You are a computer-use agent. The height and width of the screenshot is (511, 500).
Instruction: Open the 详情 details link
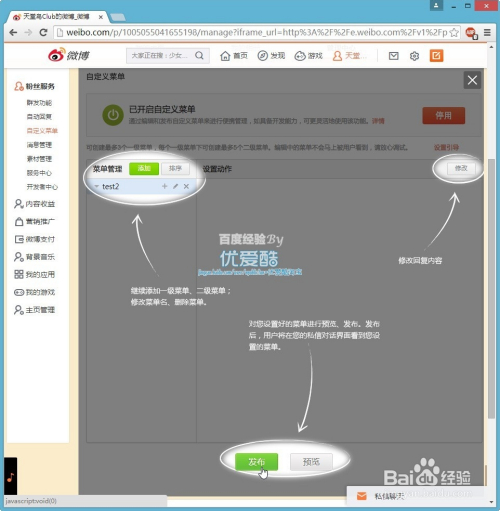378,121
